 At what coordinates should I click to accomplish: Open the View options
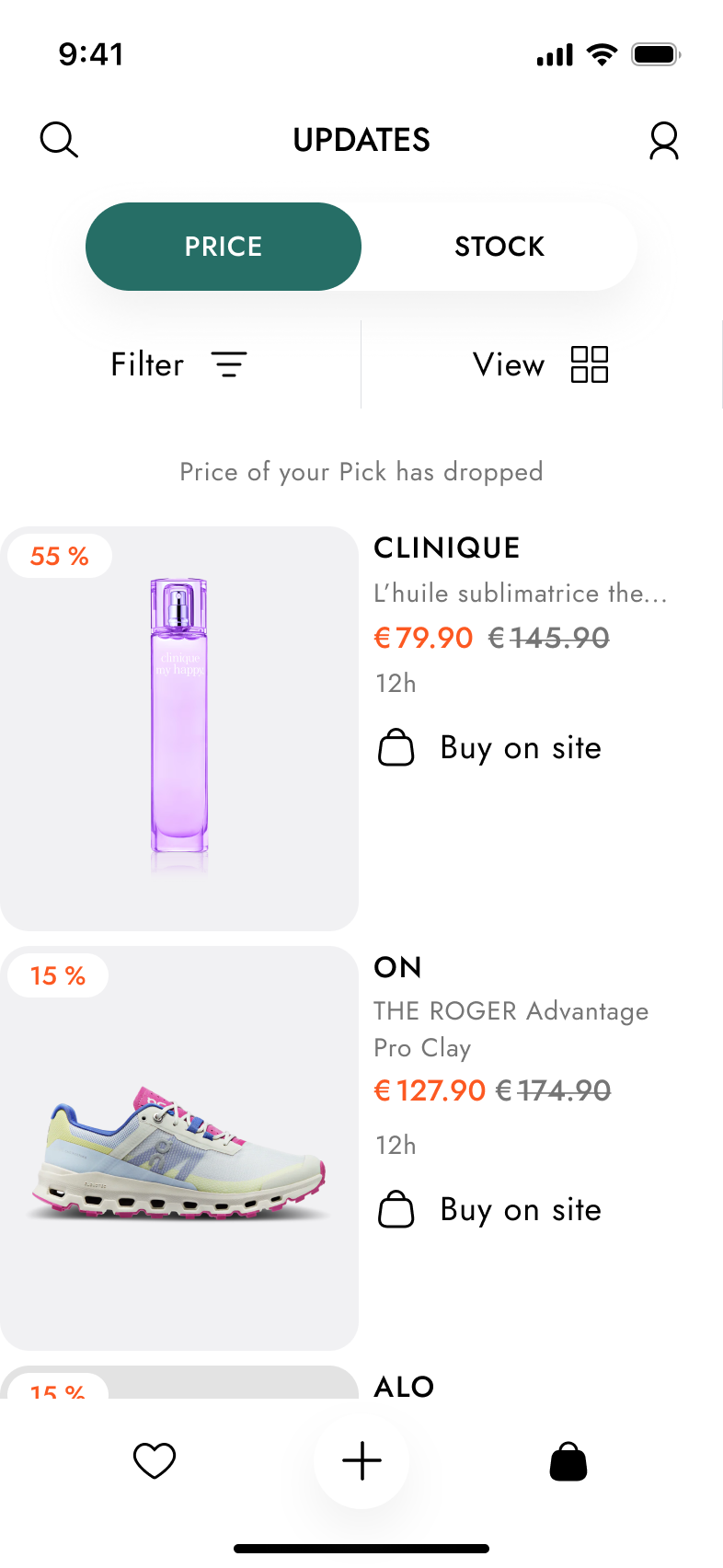pyautogui.click(x=509, y=364)
